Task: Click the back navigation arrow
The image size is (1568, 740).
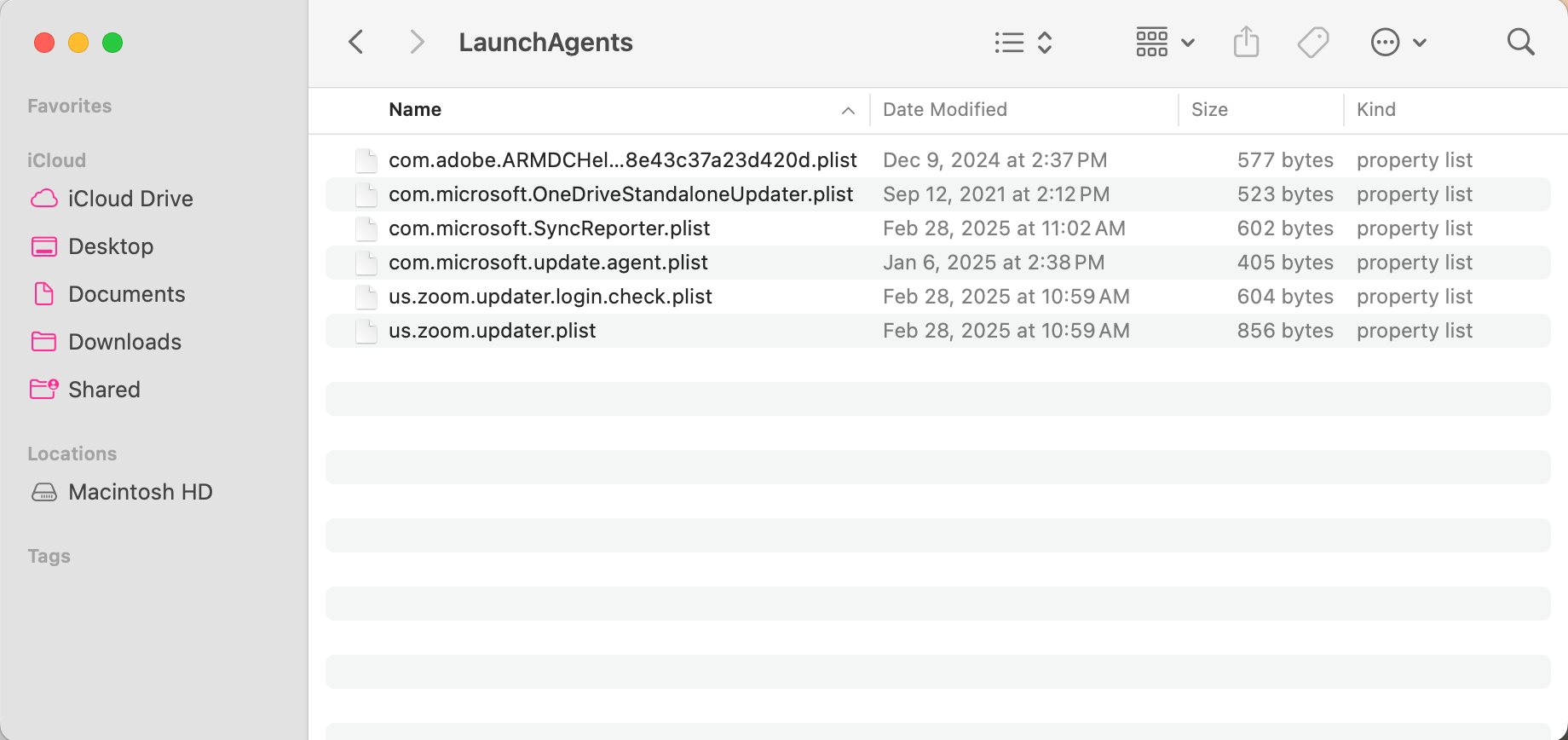Action: pyautogui.click(x=356, y=42)
